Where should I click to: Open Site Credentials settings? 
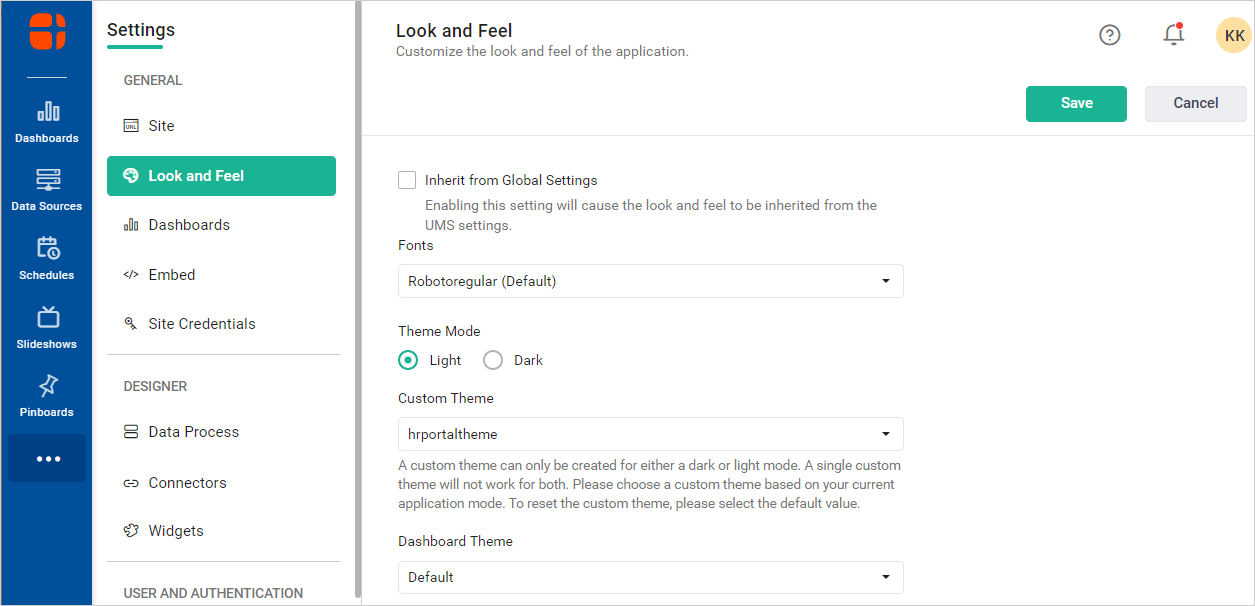point(201,324)
